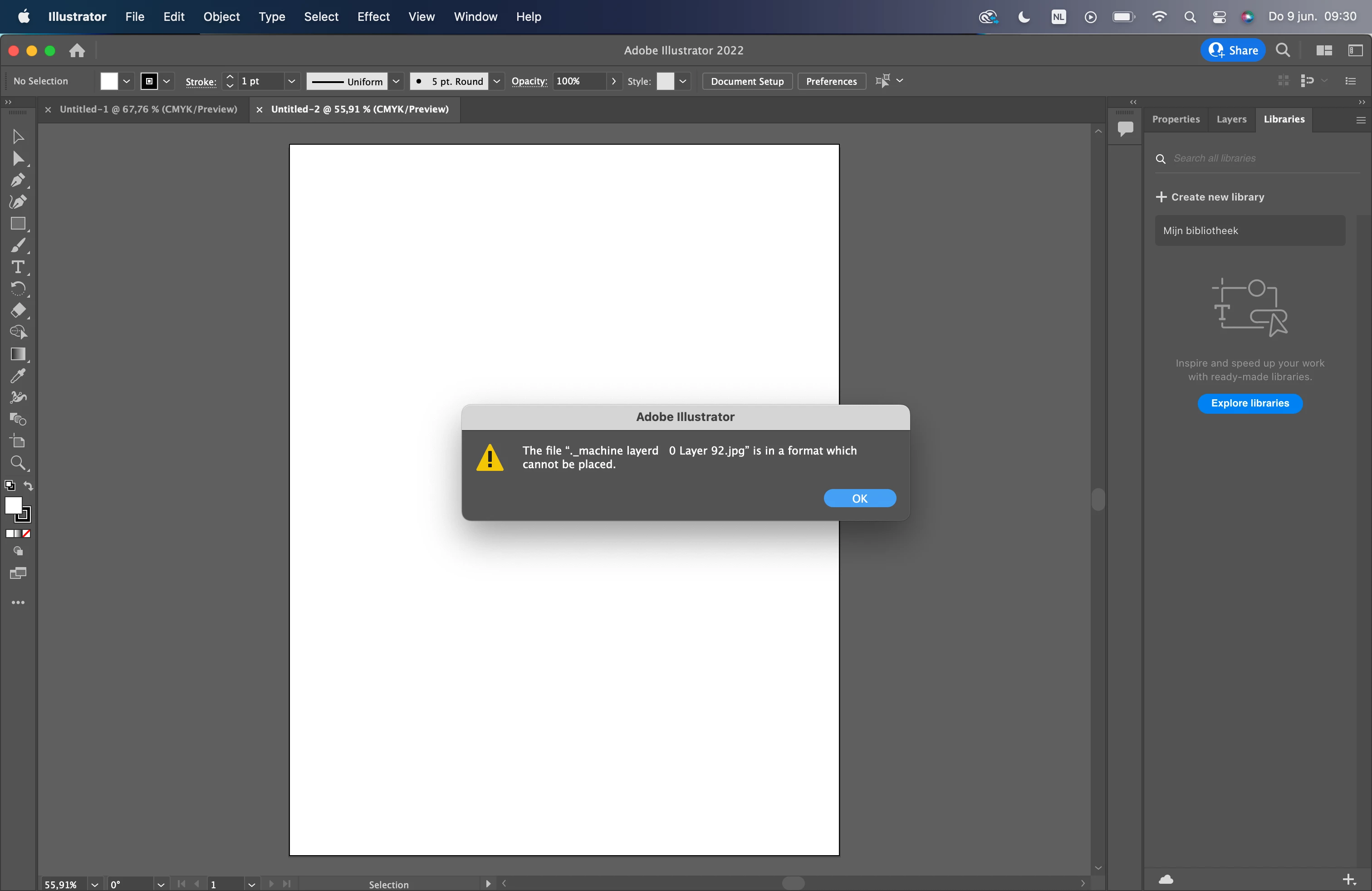1372x891 pixels.
Task: Open the stroke weight dropdown
Action: [292, 81]
